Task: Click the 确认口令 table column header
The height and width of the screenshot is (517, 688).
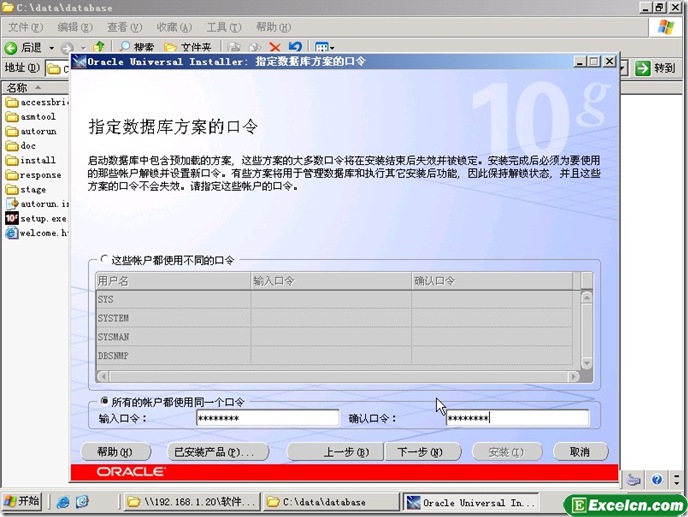Action: 492,281
